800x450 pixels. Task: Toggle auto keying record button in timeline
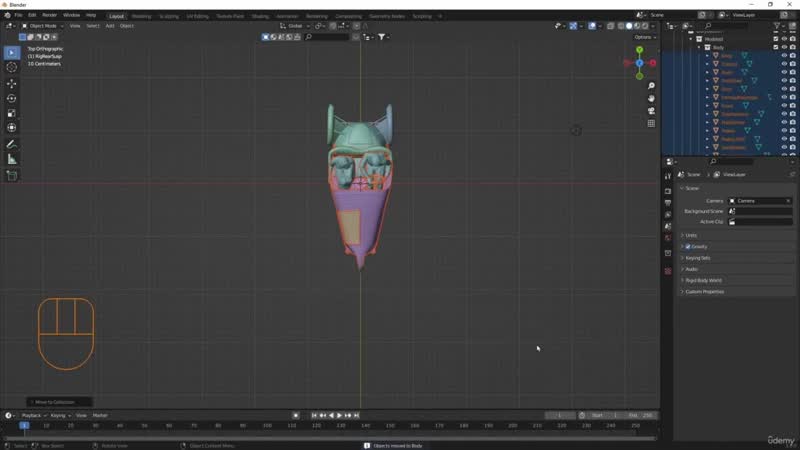(296, 416)
